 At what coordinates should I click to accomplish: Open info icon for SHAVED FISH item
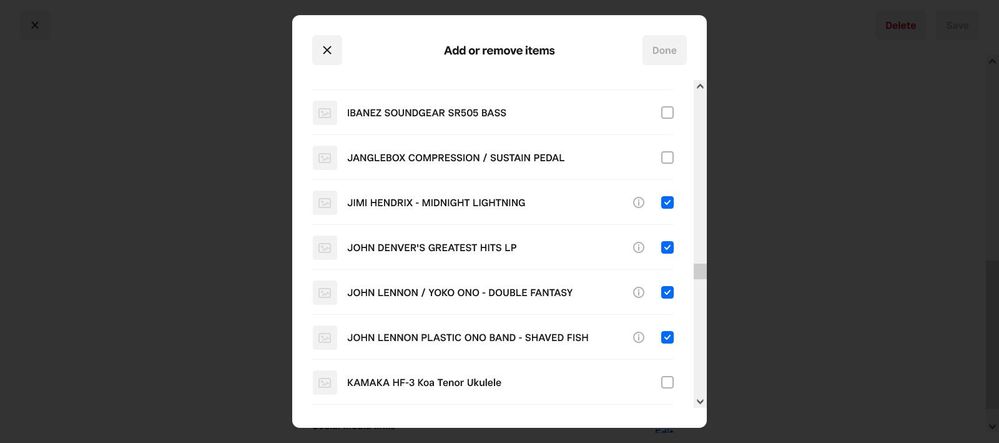(638, 337)
